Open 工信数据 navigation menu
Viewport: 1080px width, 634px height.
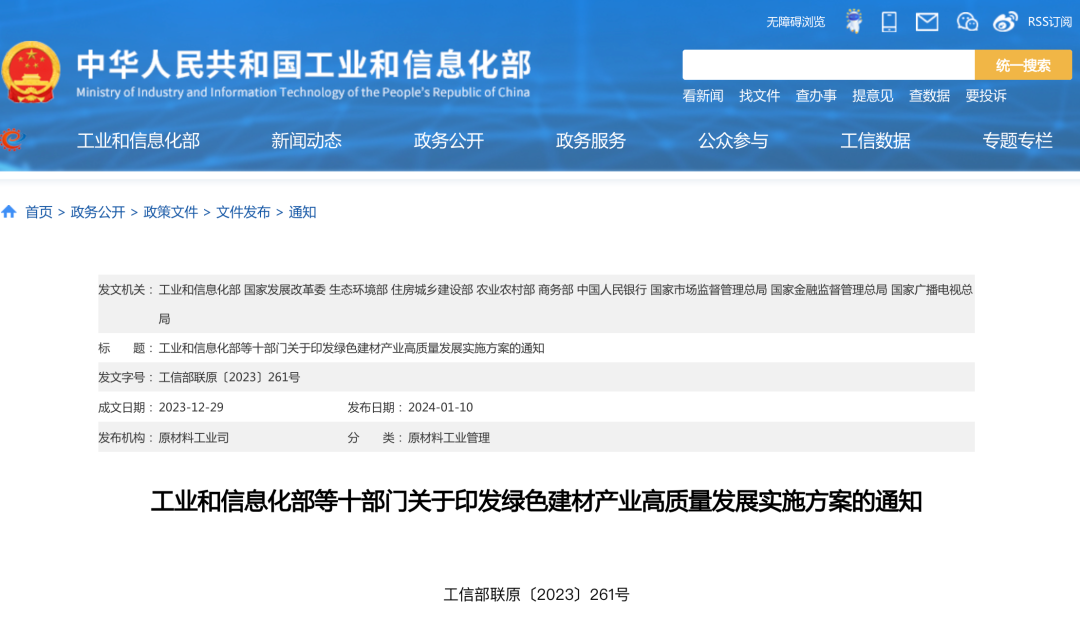pyautogui.click(x=875, y=141)
